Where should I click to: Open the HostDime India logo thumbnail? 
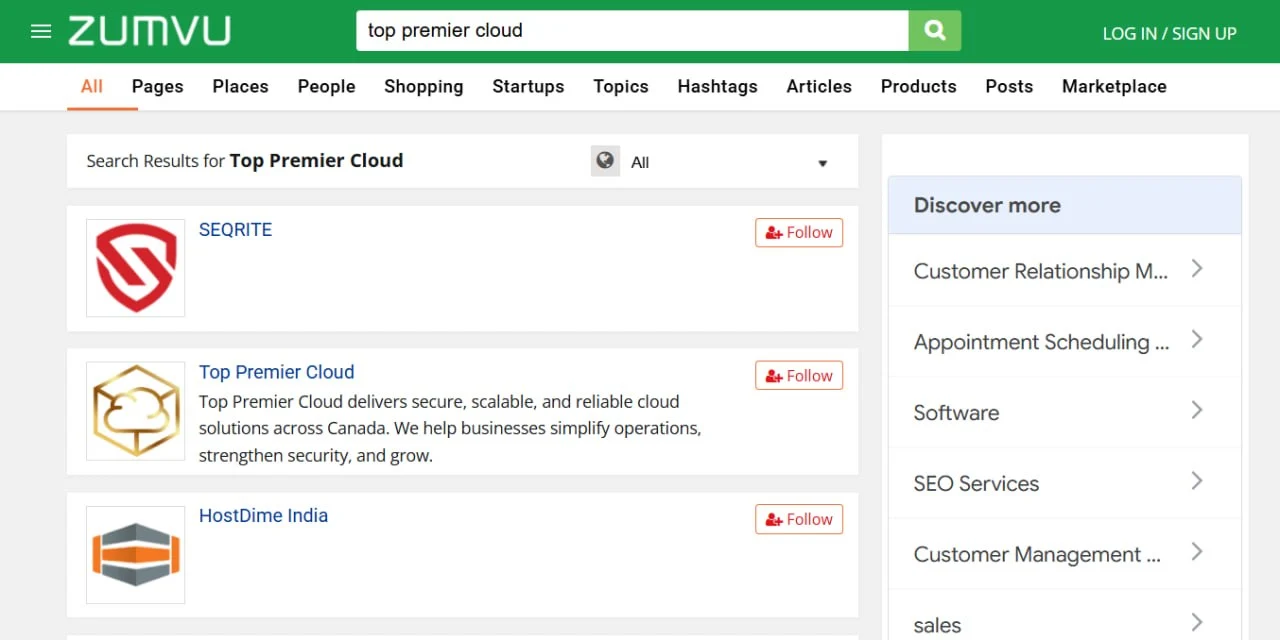(x=136, y=555)
